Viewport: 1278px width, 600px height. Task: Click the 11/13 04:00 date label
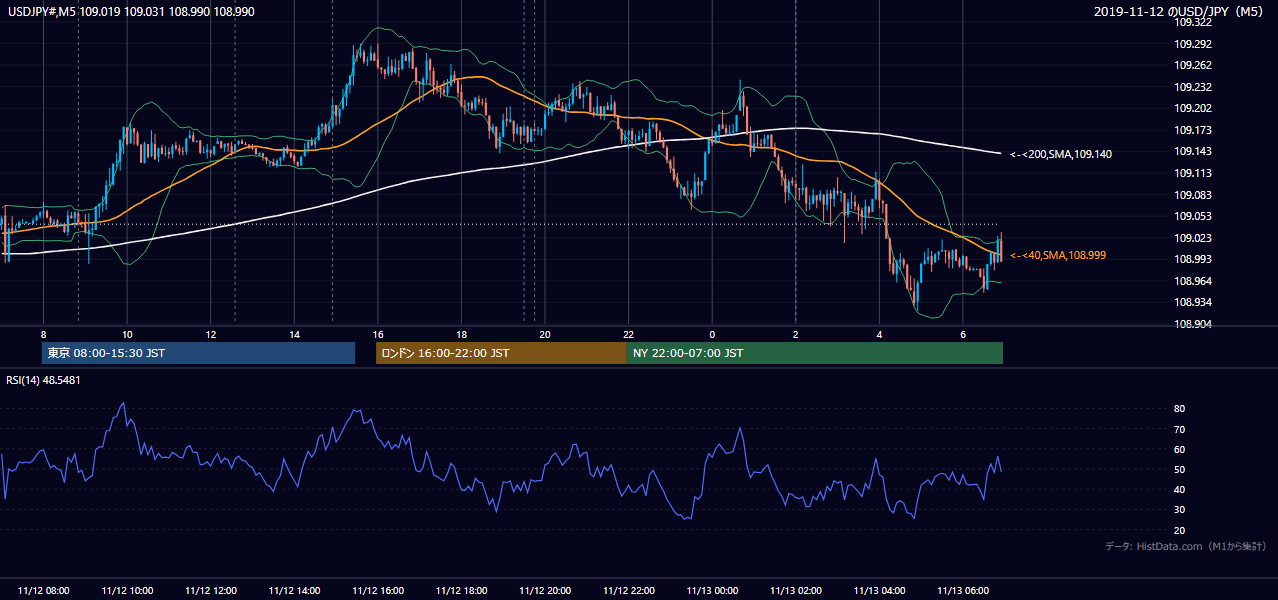879,591
